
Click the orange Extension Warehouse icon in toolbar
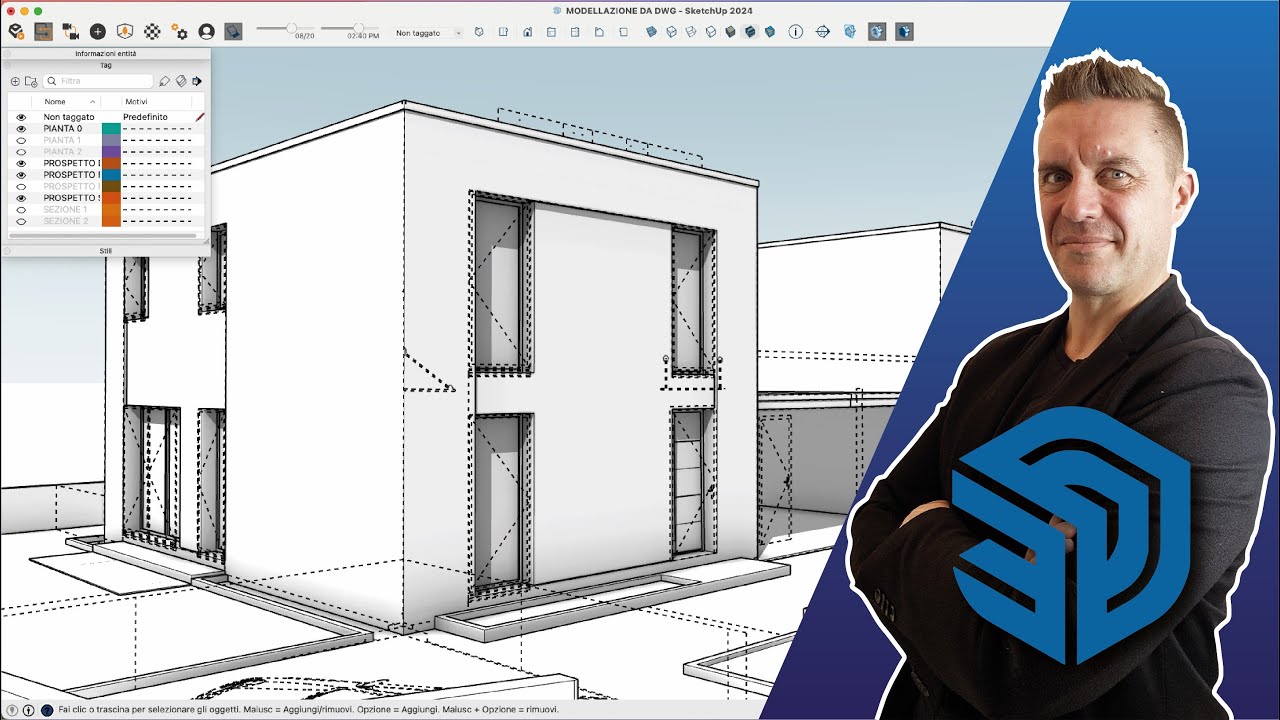(x=16, y=32)
